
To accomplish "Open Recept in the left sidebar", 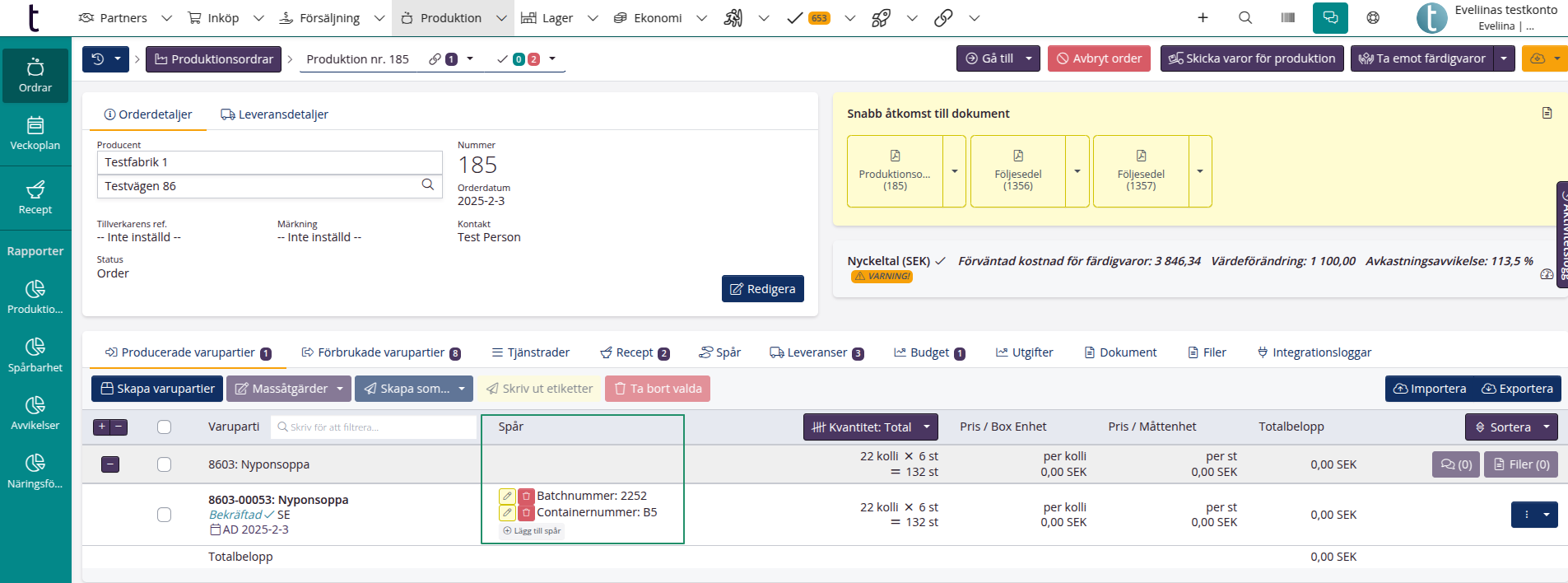I will point(35,198).
